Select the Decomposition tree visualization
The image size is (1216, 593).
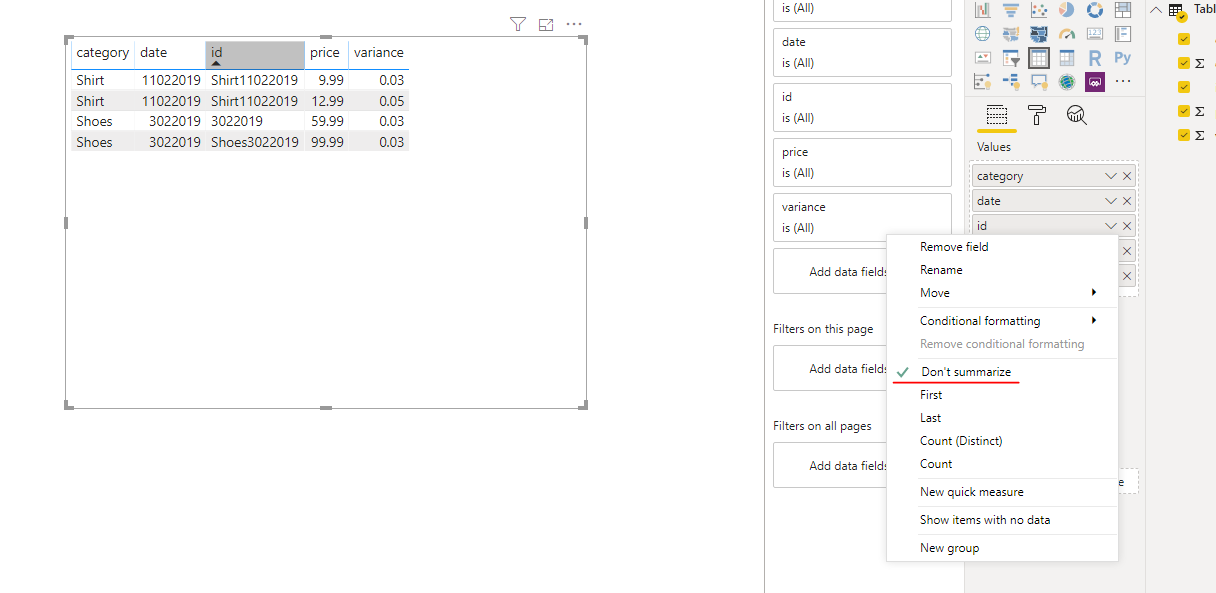(1011, 82)
